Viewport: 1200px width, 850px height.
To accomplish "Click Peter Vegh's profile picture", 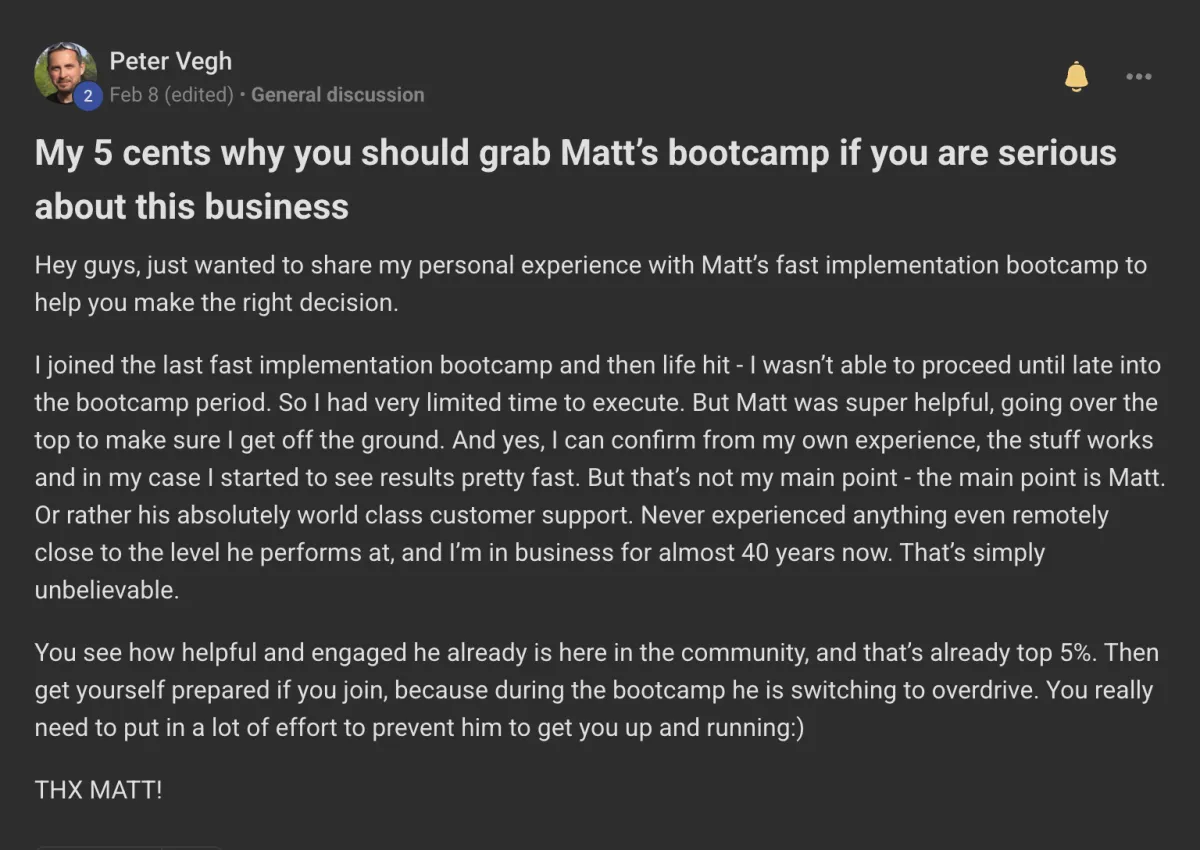I will tap(65, 73).
